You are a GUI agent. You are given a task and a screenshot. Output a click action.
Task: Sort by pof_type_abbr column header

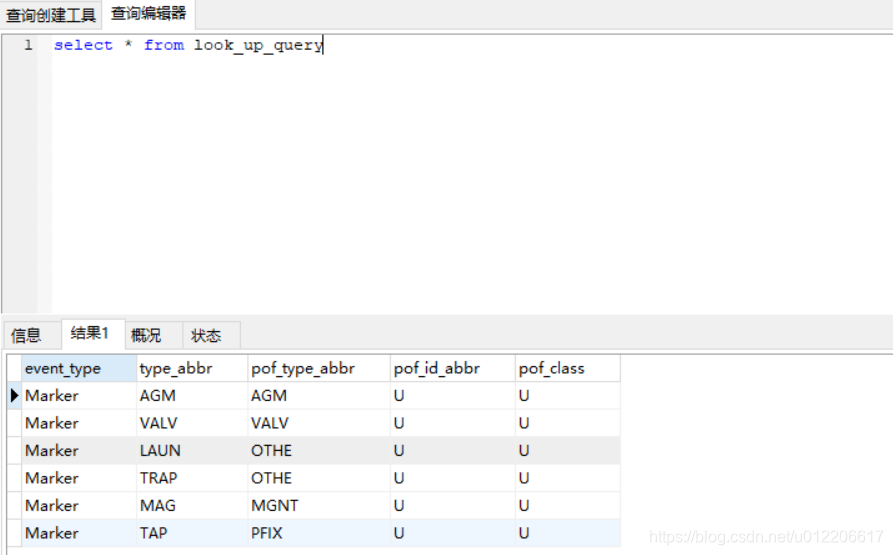click(x=319, y=368)
